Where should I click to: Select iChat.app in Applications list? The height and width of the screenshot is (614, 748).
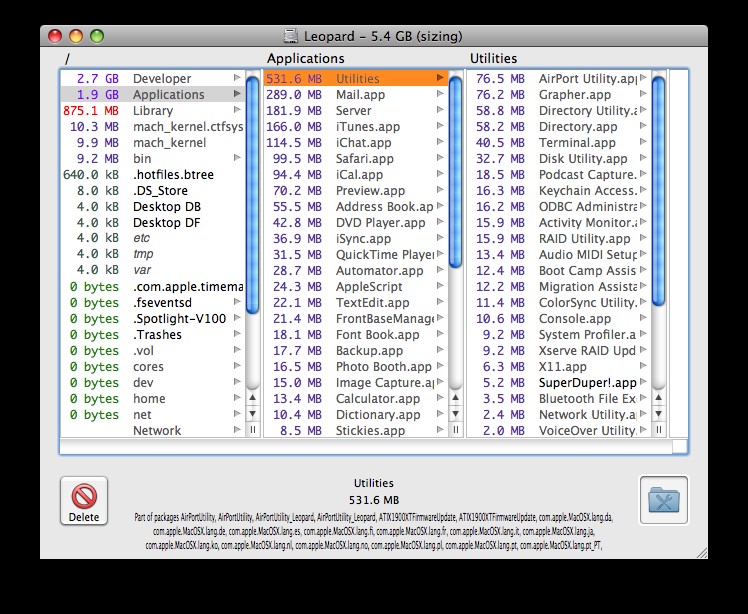pos(356,143)
